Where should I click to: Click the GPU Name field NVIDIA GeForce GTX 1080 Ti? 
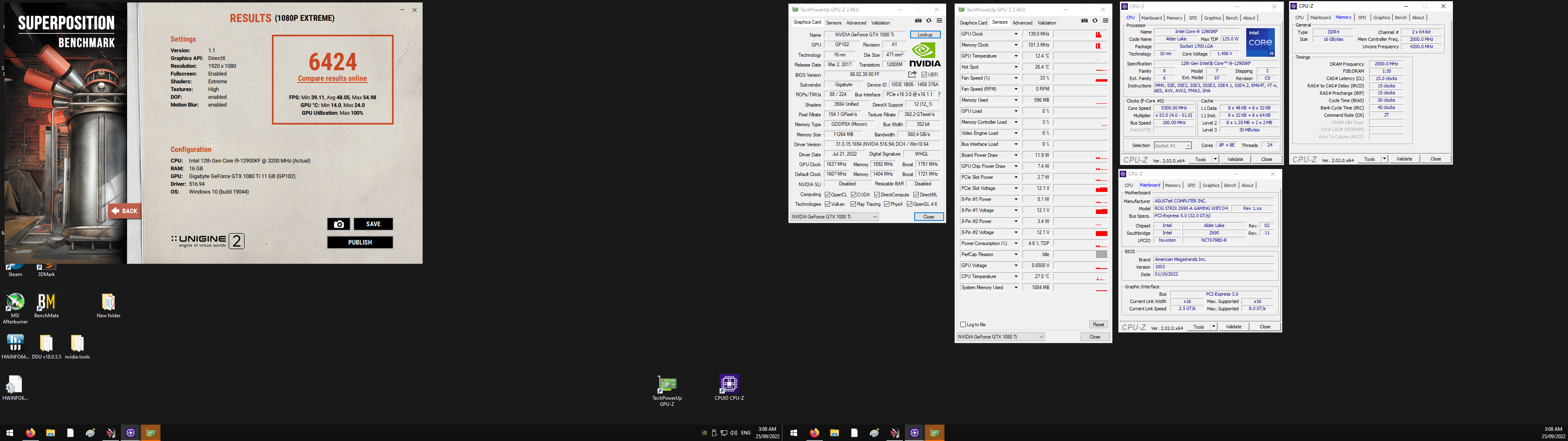pos(864,35)
